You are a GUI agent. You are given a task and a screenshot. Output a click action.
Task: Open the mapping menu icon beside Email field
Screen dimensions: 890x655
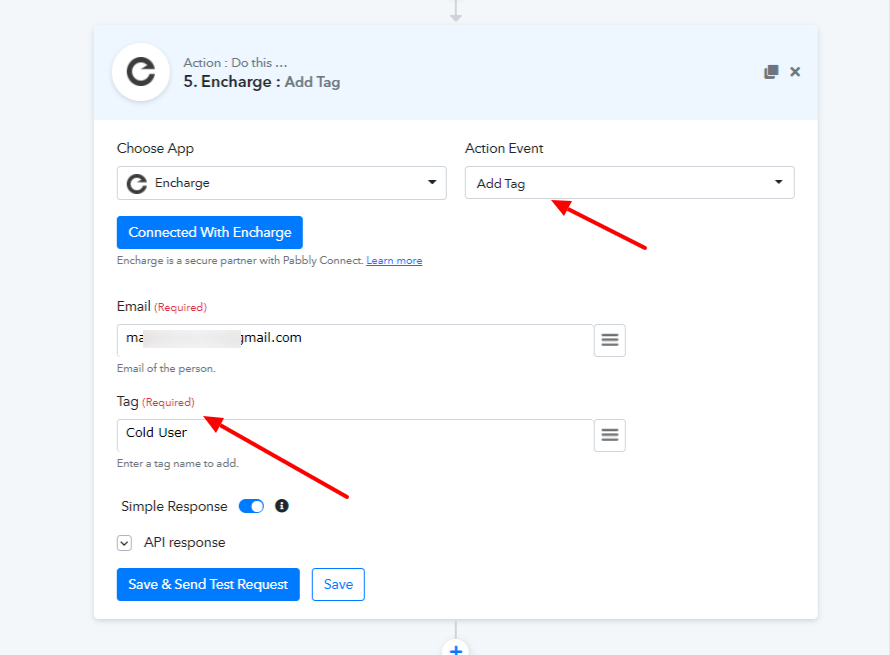(610, 341)
